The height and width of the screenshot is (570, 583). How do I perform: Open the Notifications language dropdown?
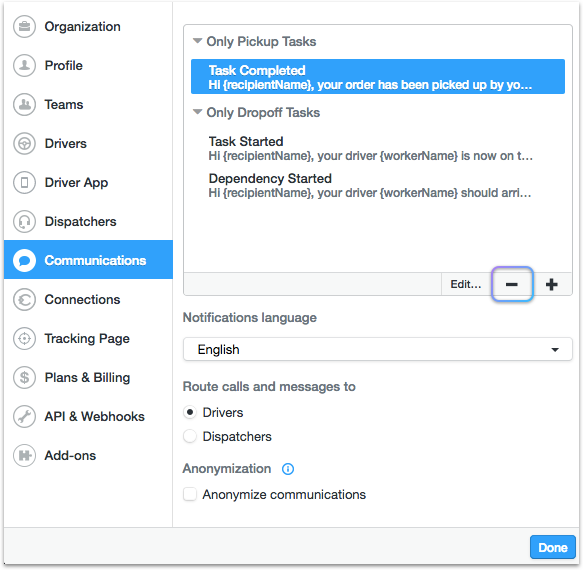coord(378,349)
